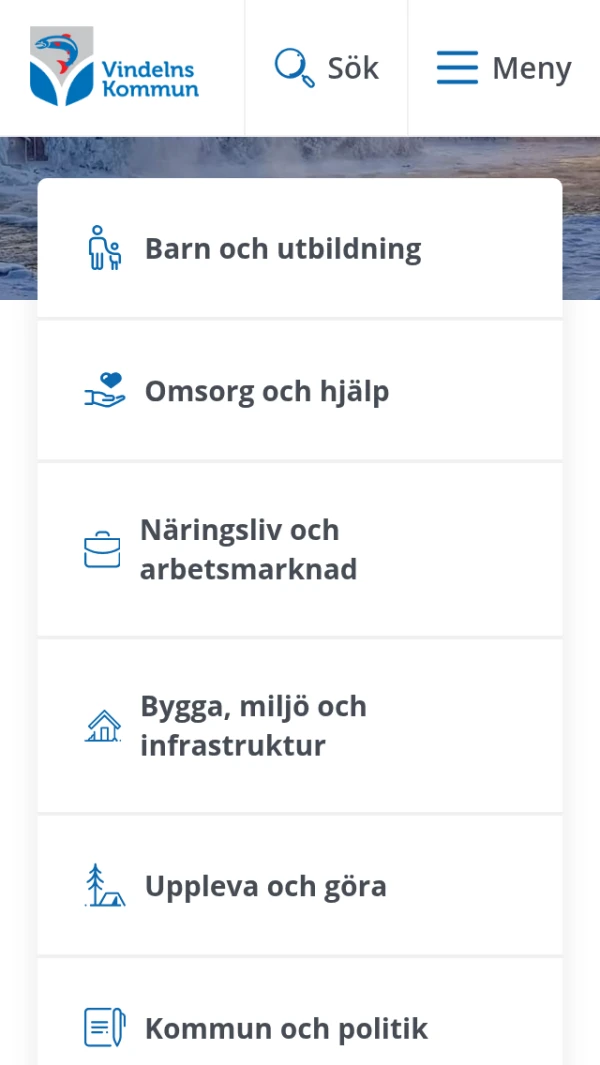This screenshot has height=1065, width=600.
Task: Open Uppleva och göra
Action: point(266,886)
